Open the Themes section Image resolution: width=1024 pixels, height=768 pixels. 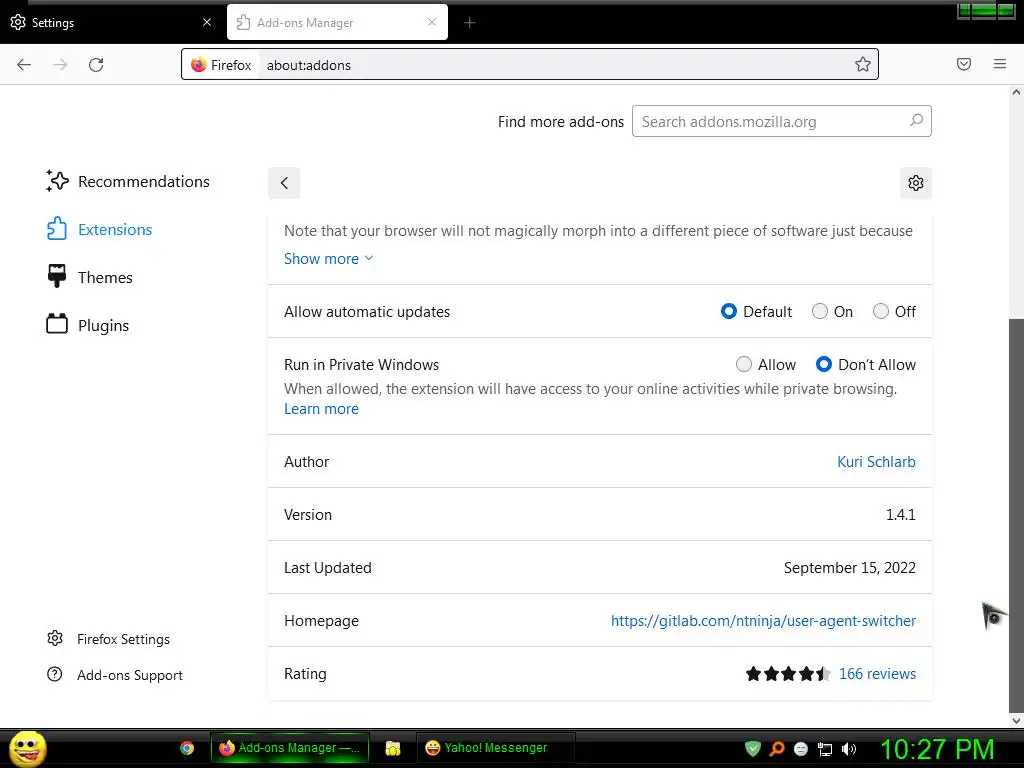point(89,278)
